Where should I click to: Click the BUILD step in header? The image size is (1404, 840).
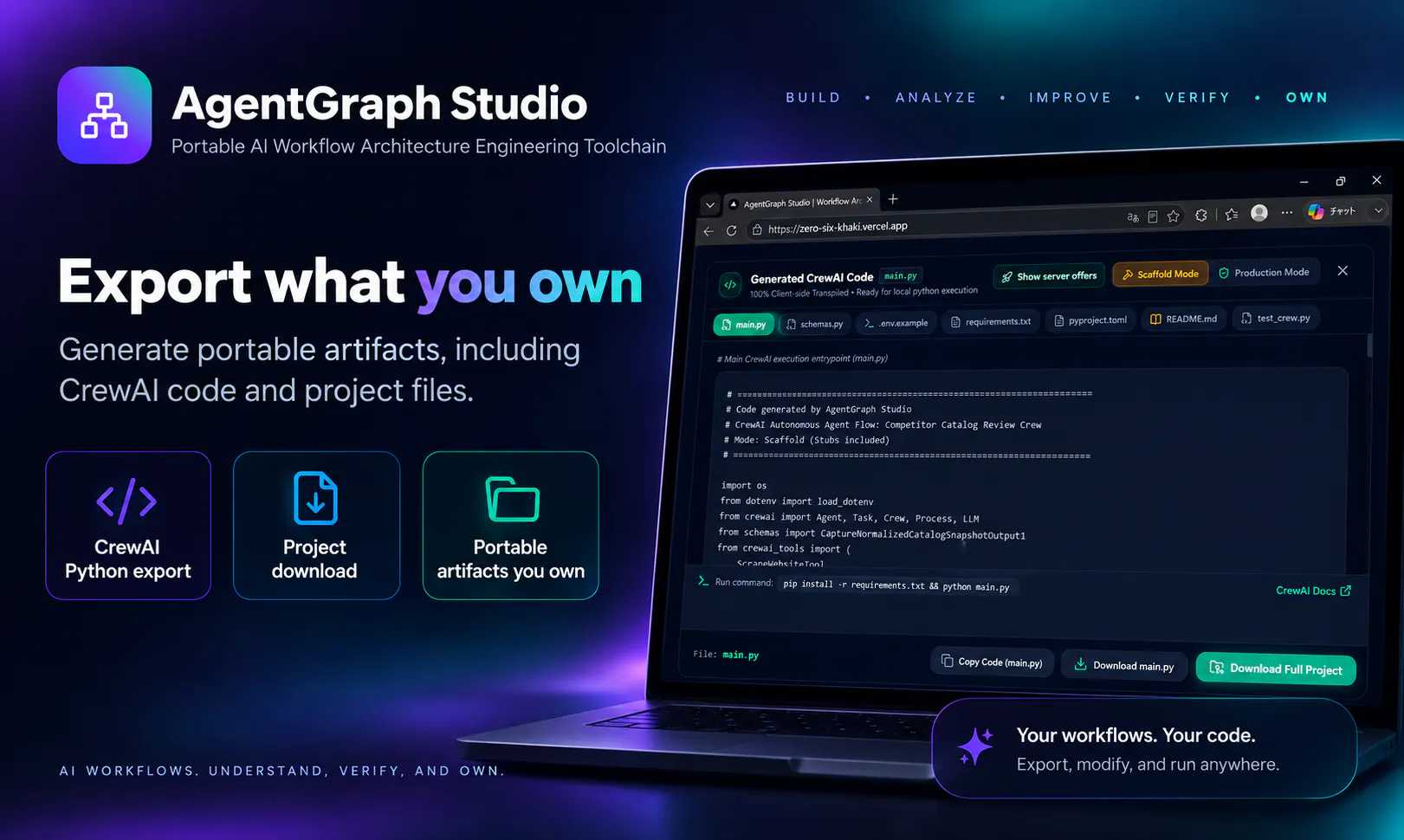pos(813,98)
